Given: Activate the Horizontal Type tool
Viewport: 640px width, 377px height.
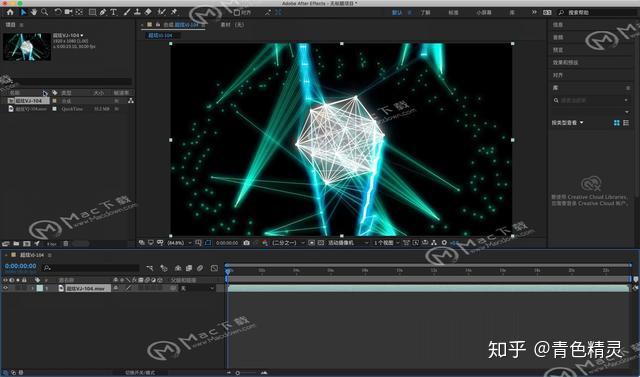Looking at the screenshot, I should coord(113,12).
